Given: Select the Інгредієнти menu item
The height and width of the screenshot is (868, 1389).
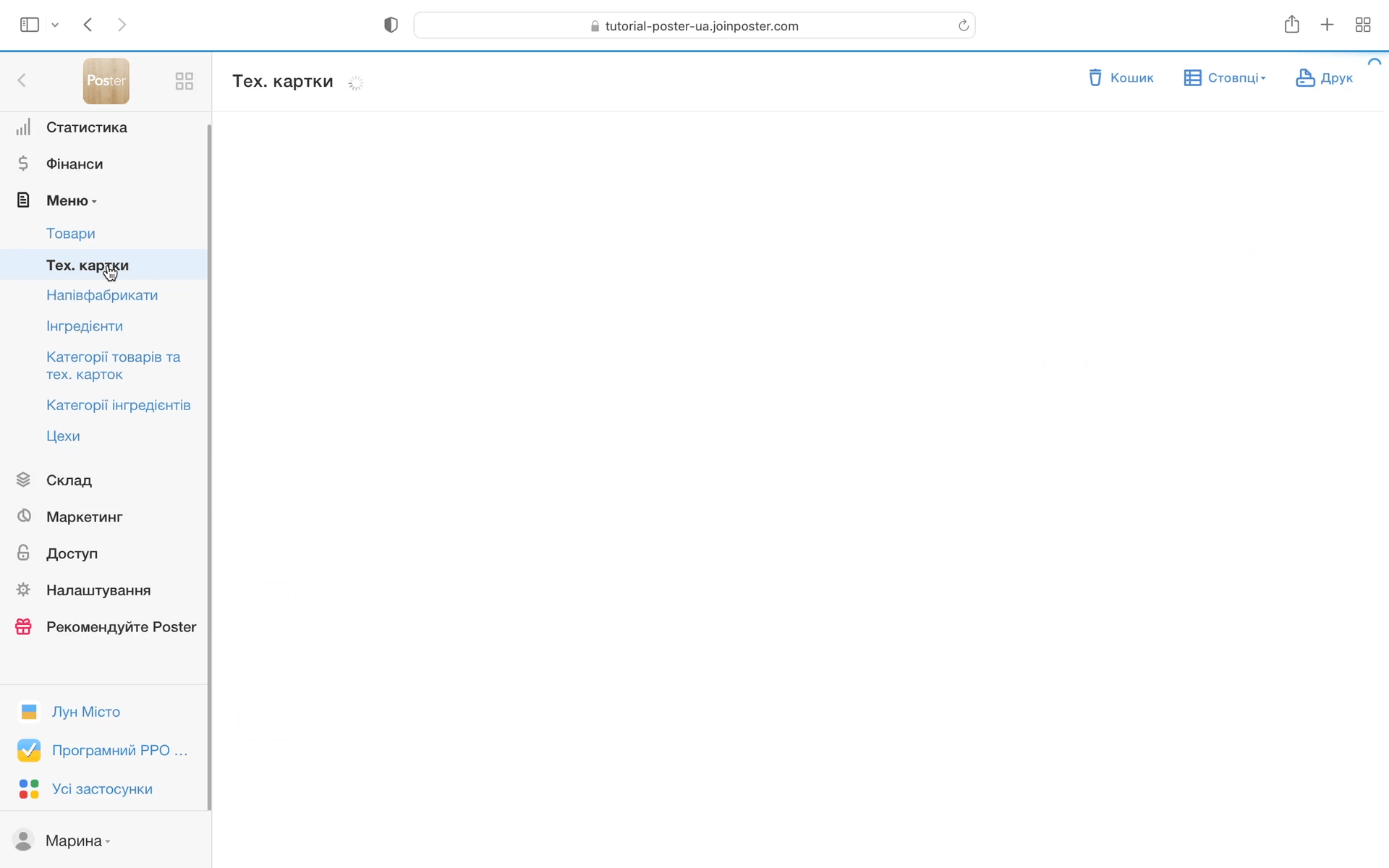Looking at the screenshot, I should (x=85, y=326).
